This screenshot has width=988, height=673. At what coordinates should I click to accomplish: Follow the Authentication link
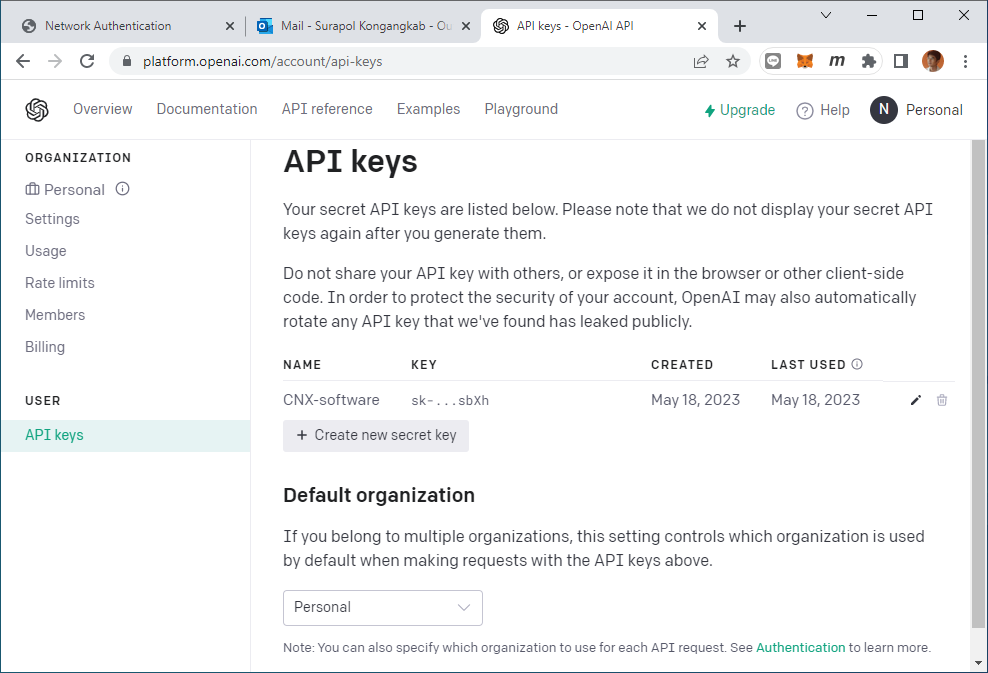(800, 647)
